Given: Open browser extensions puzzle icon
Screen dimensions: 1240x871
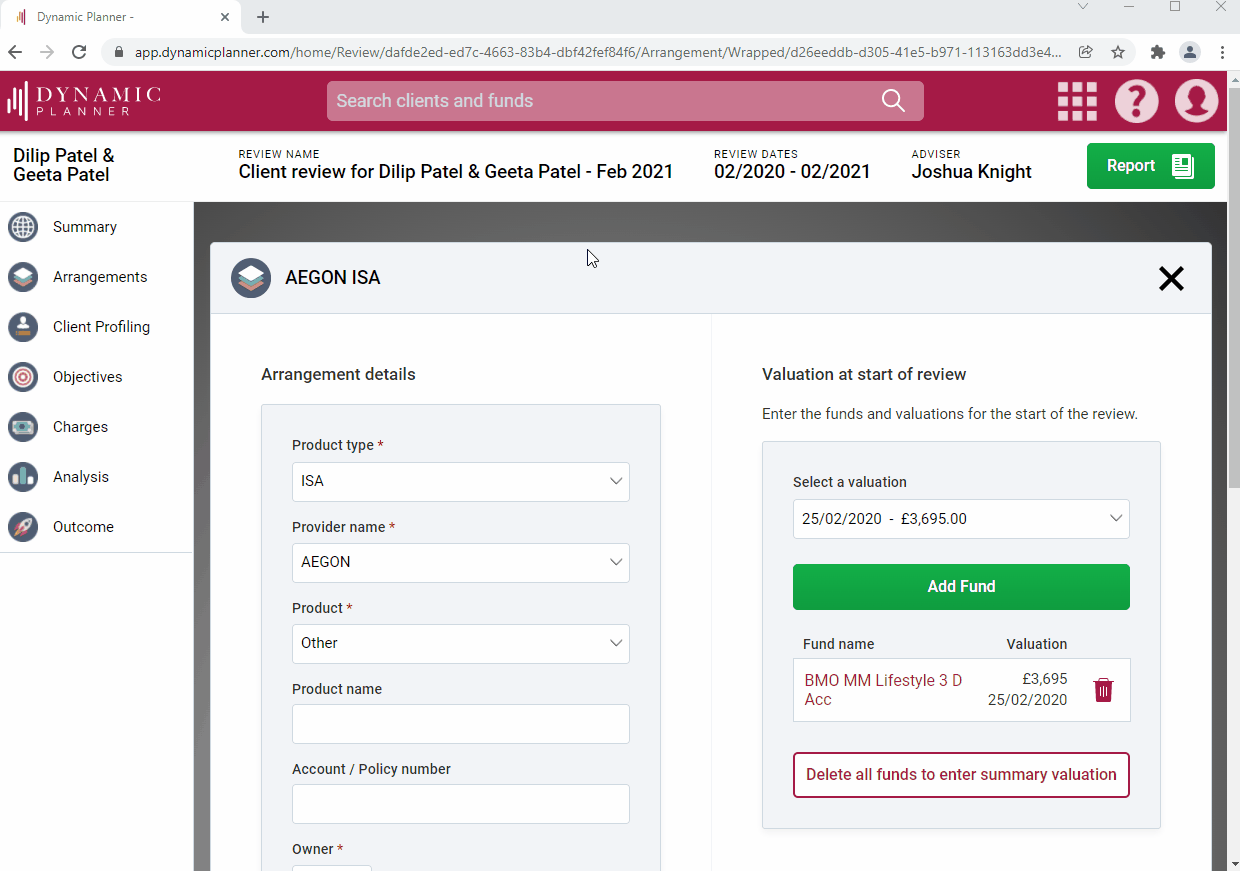Looking at the screenshot, I should pos(1158,52).
